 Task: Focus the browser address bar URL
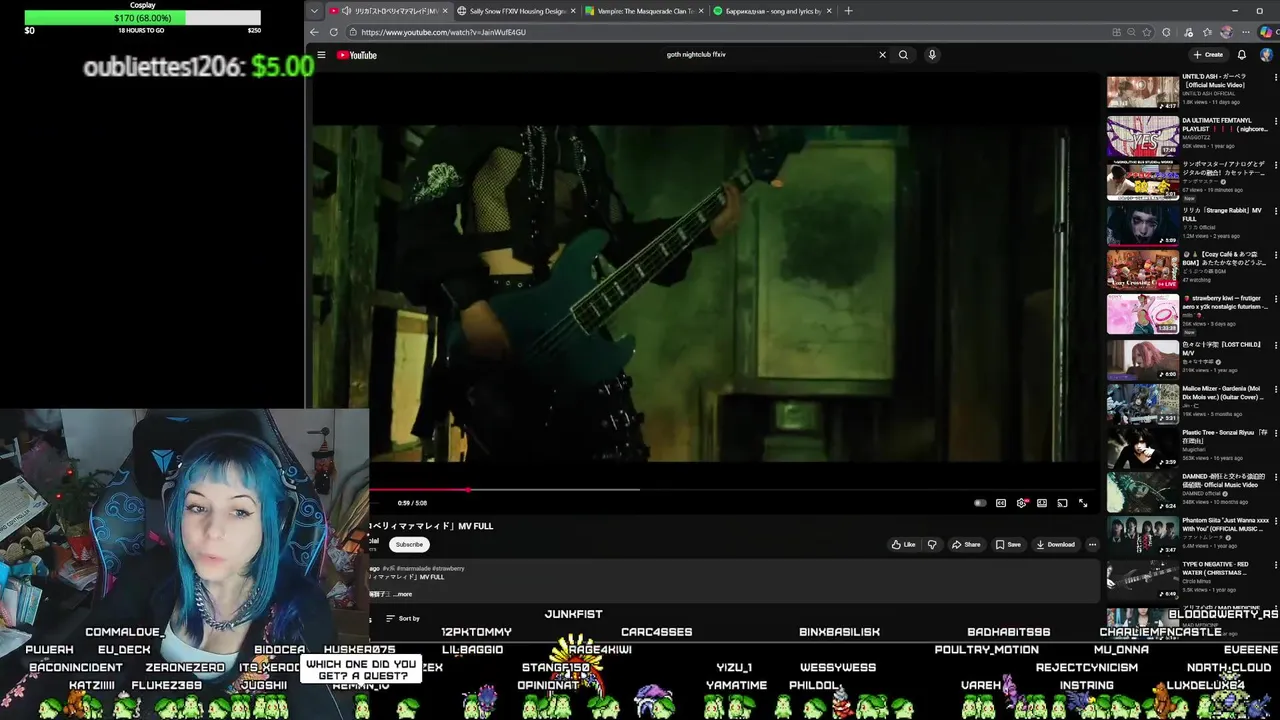(x=443, y=32)
